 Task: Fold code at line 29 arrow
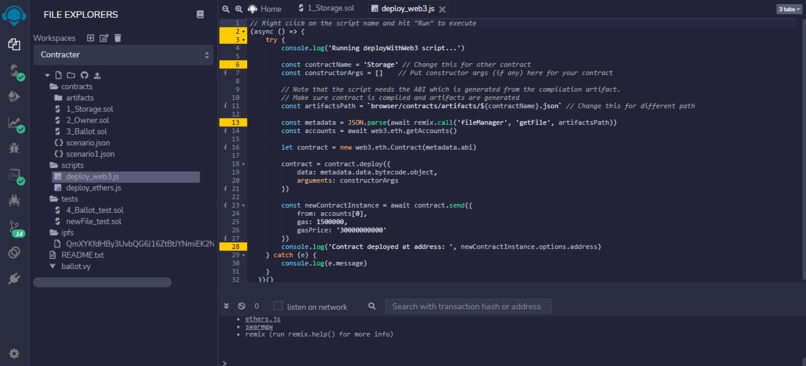243,255
